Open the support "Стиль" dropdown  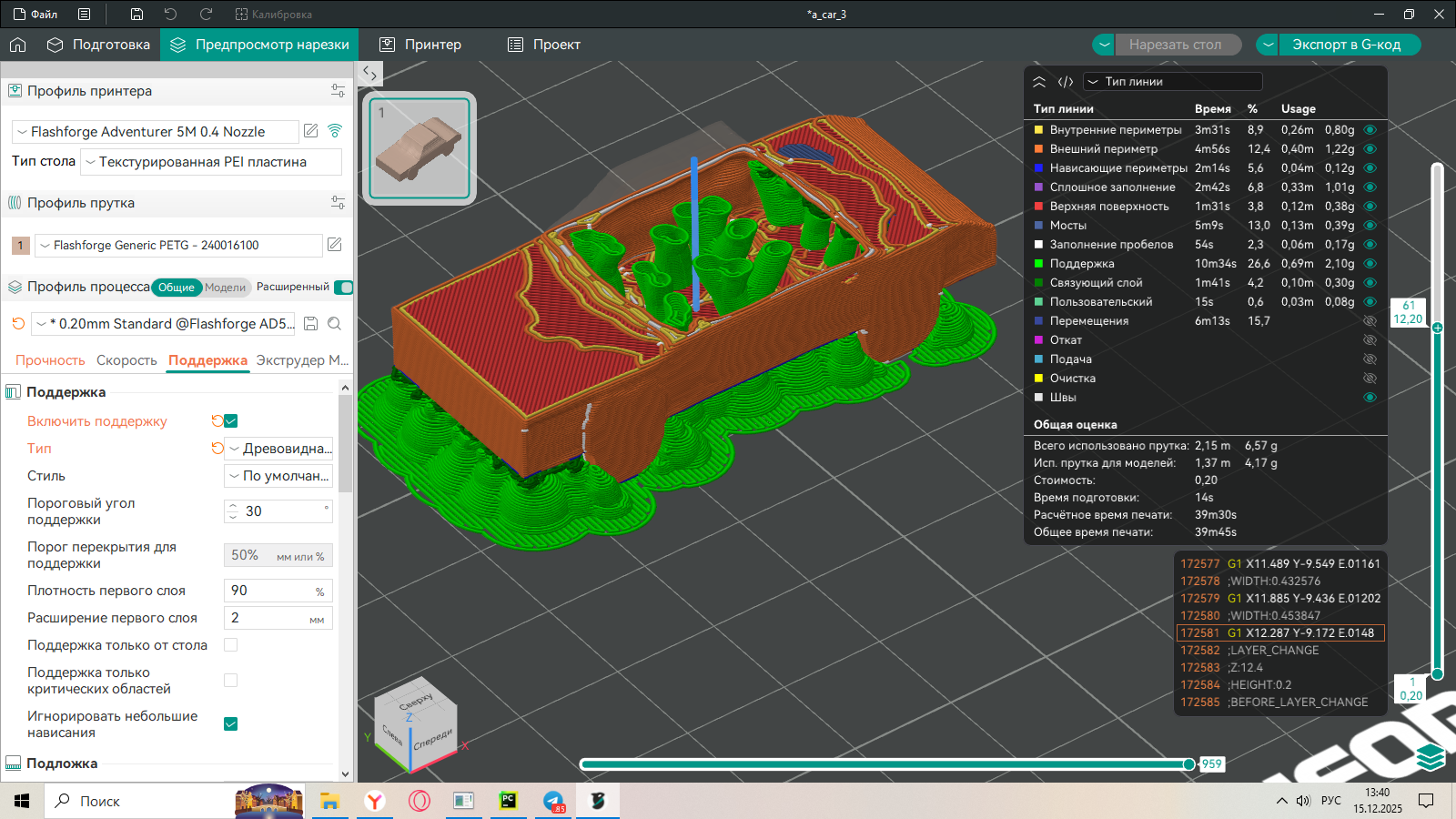coord(278,476)
